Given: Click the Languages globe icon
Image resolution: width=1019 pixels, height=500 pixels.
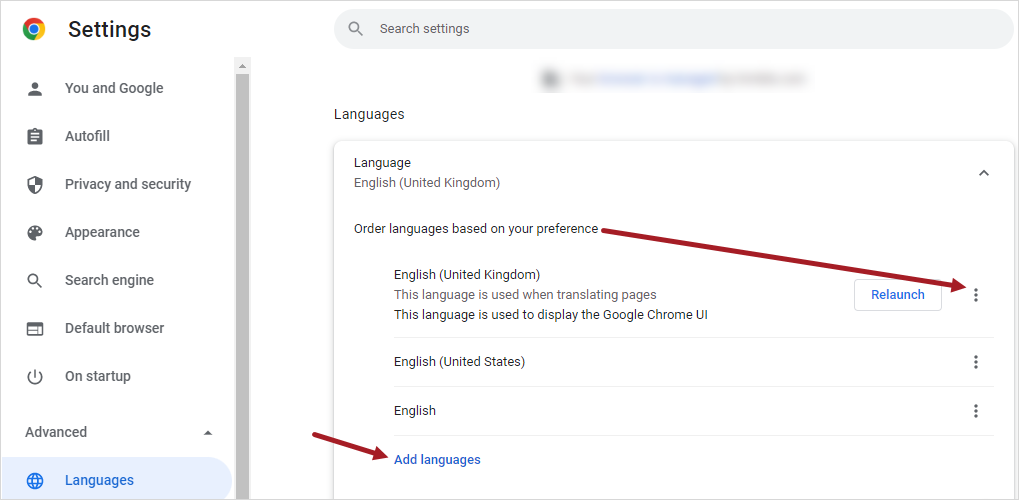Looking at the screenshot, I should tap(34, 480).
